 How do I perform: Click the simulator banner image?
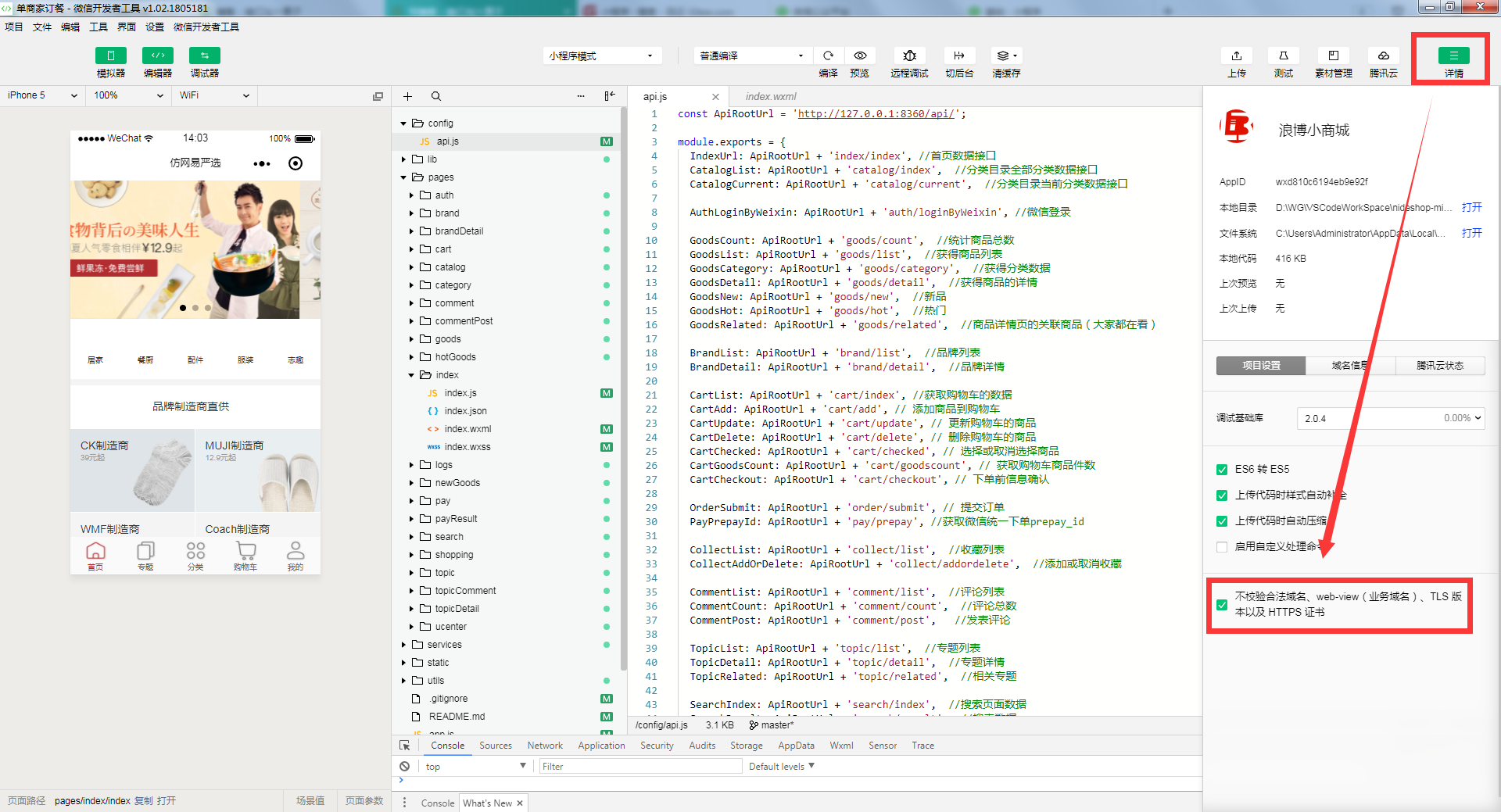195,250
